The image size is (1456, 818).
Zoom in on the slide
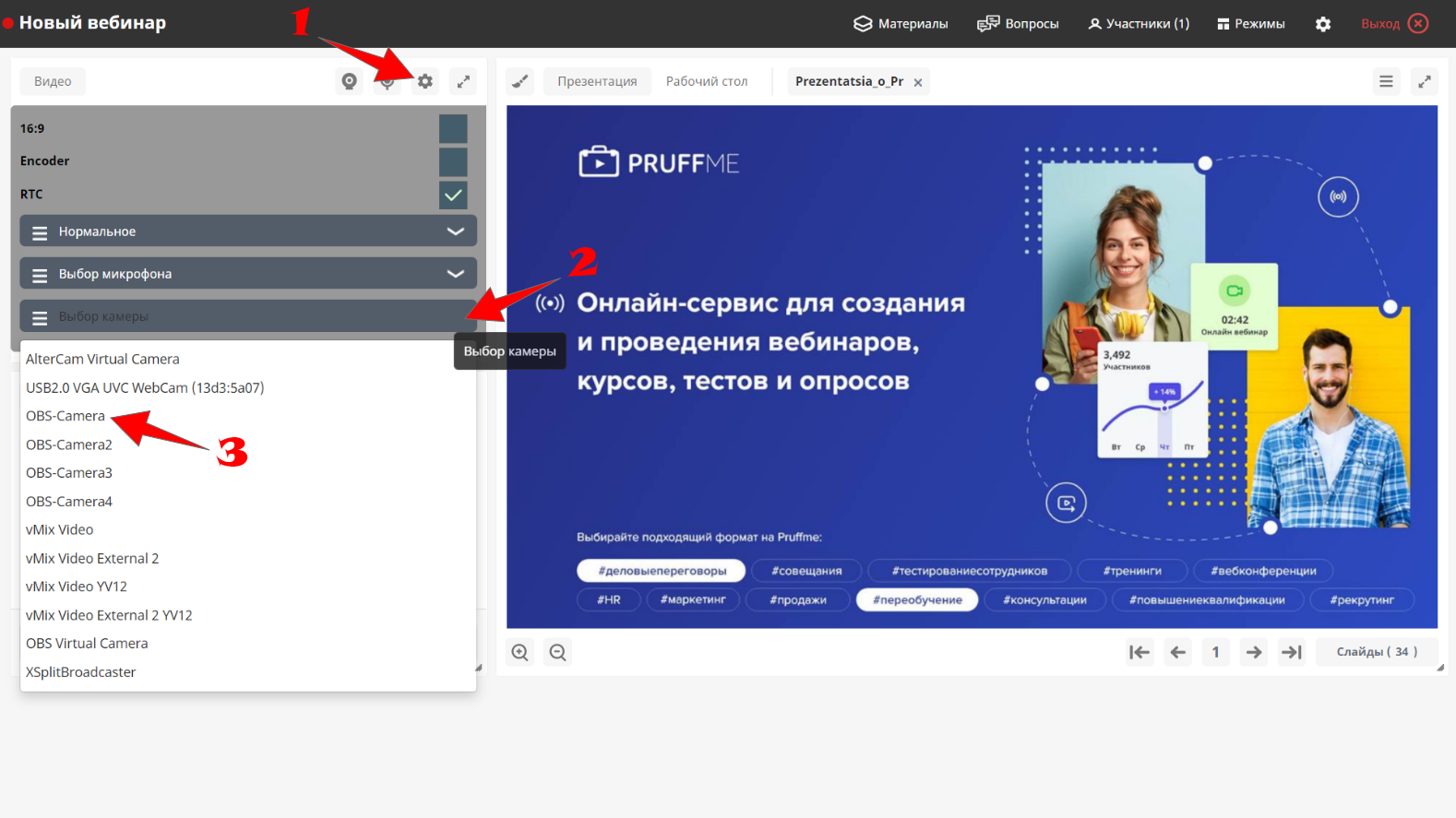[520, 652]
